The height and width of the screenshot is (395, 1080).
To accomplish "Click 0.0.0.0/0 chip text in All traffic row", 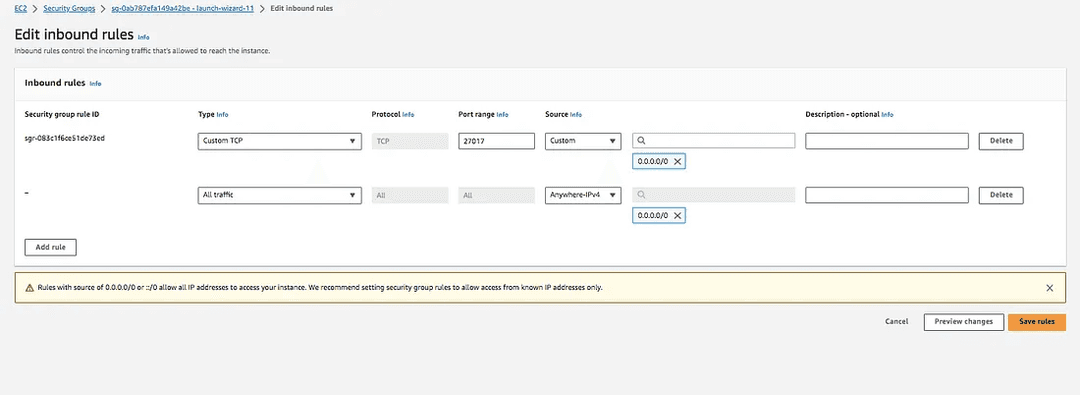I will tap(653, 216).
